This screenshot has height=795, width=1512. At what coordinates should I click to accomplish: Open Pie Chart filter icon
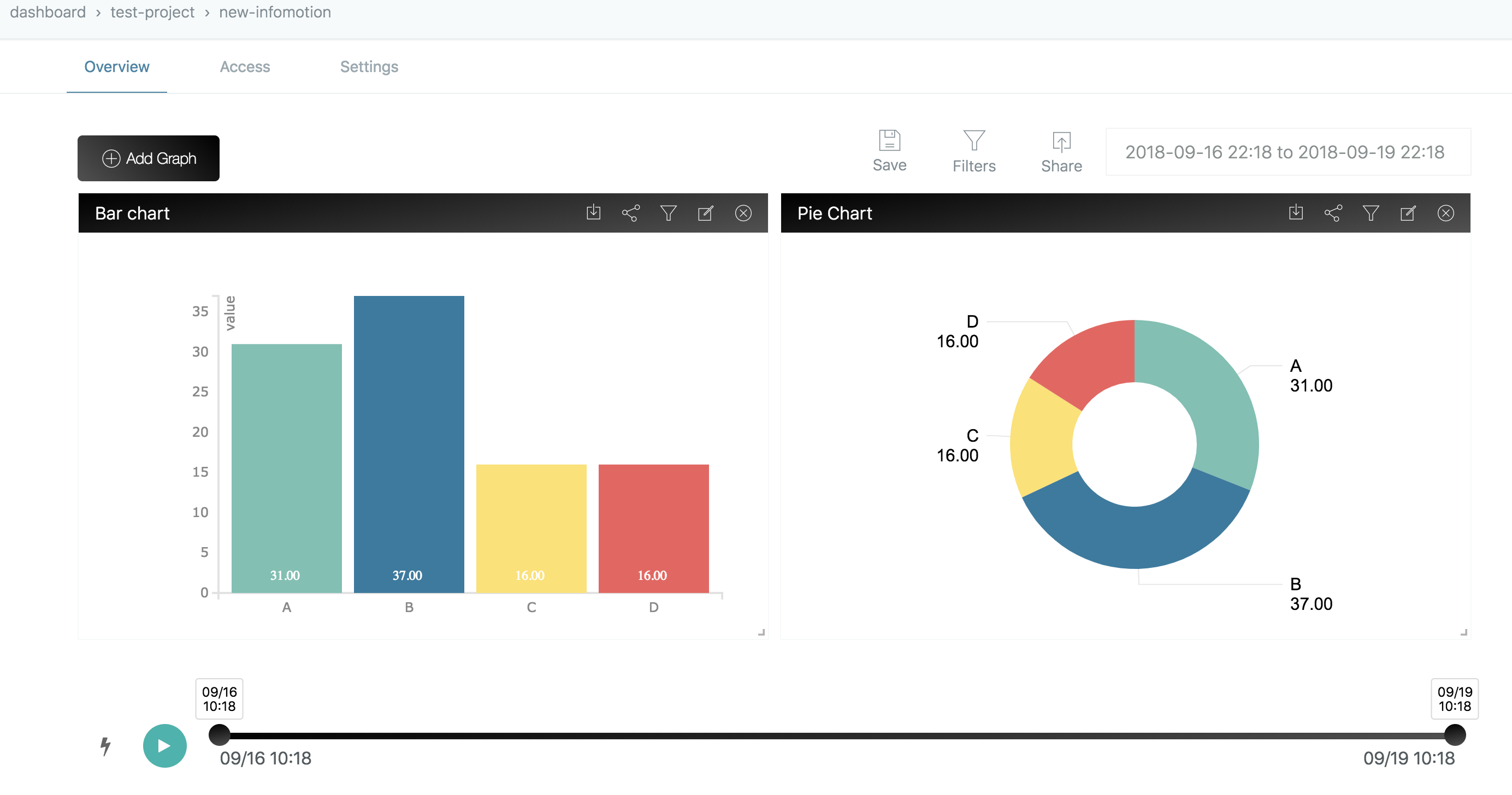[x=1371, y=212]
